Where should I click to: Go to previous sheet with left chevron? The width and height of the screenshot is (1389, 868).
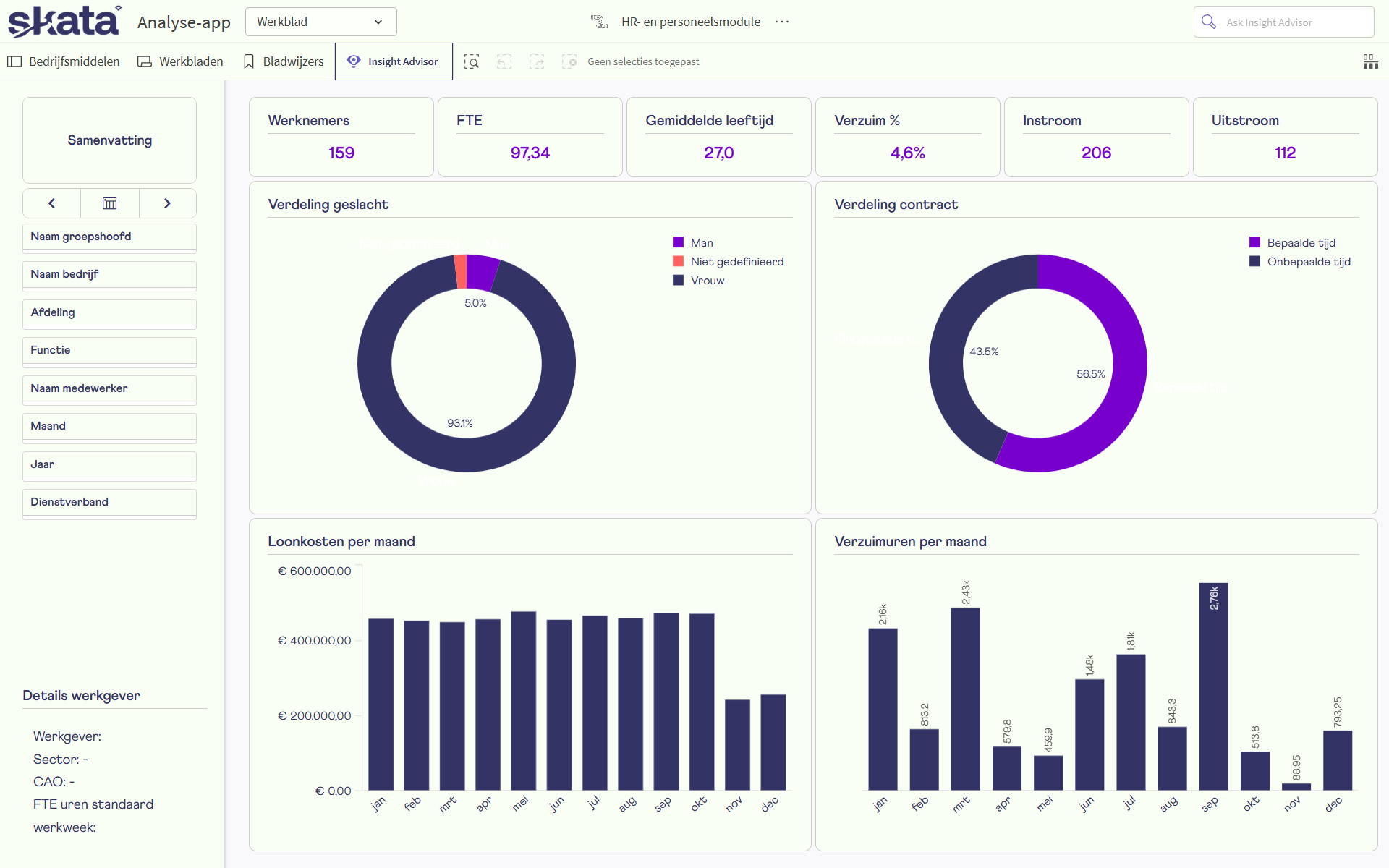[x=51, y=203]
